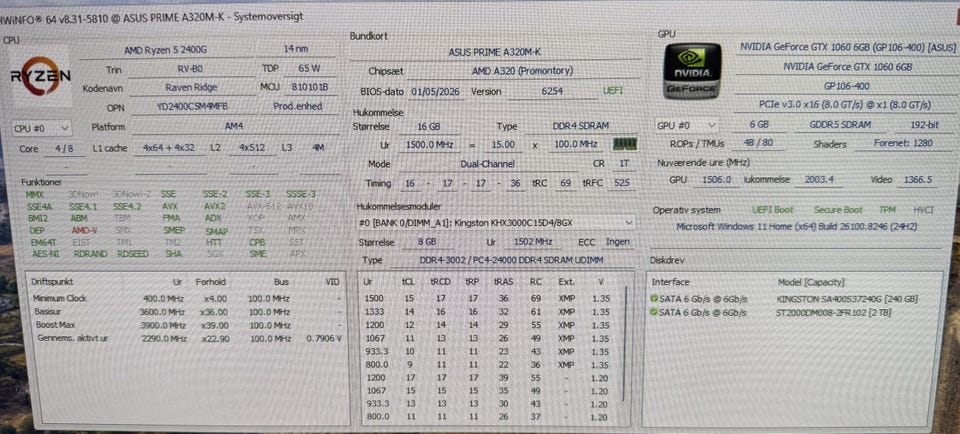Click the Video clock 1366.5

click(917, 180)
